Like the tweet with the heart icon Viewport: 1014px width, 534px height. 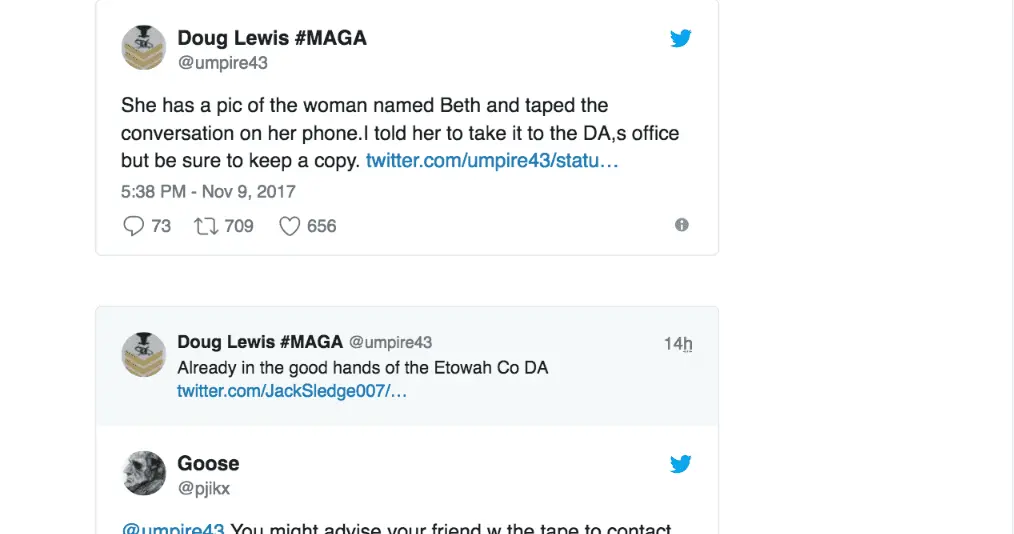[290, 226]
